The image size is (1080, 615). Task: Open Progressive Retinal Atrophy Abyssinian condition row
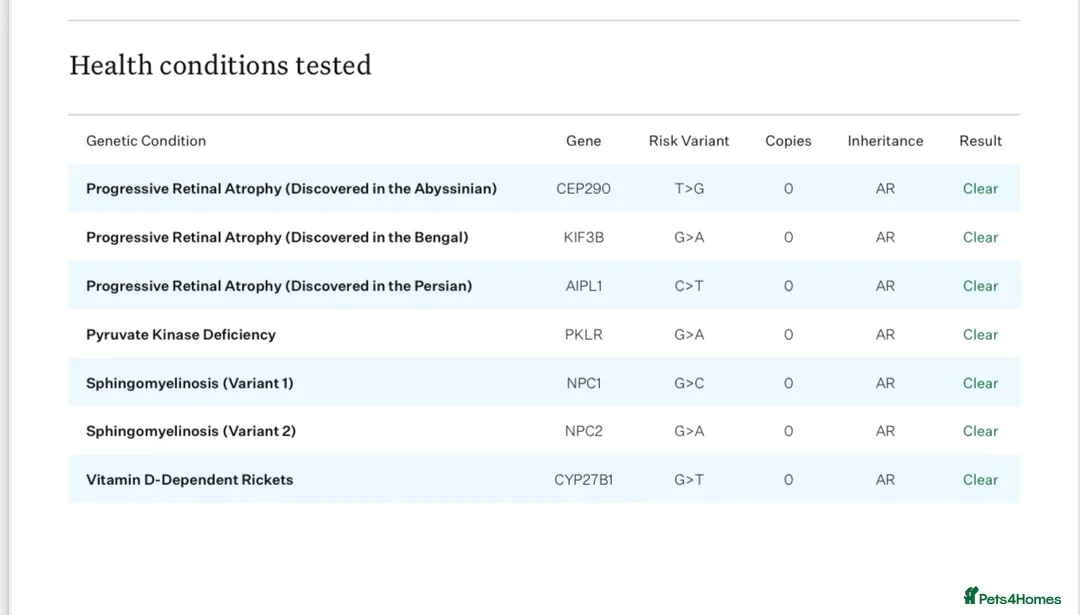[x=291, y=189]
